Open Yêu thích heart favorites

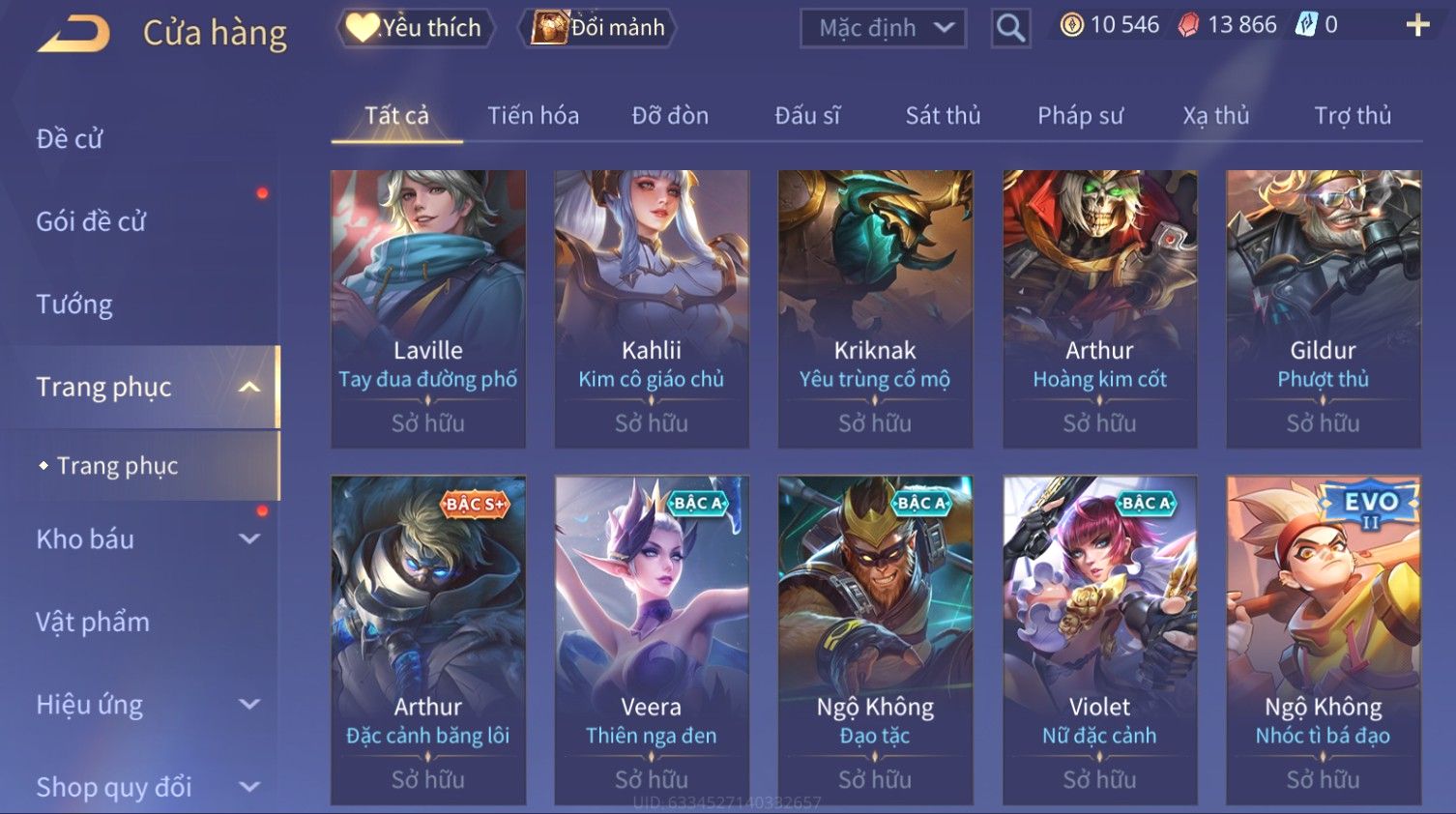415,27
